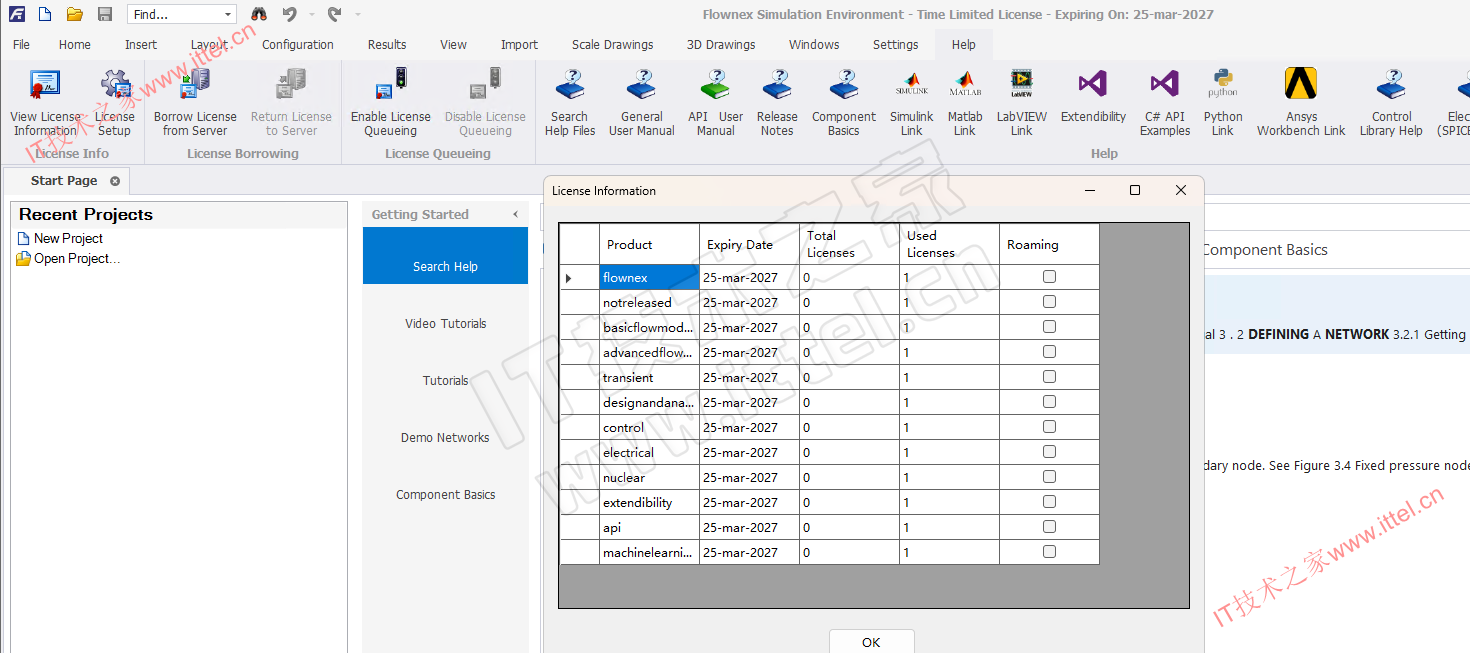Select the Start Page tab

tap(64, 181)
